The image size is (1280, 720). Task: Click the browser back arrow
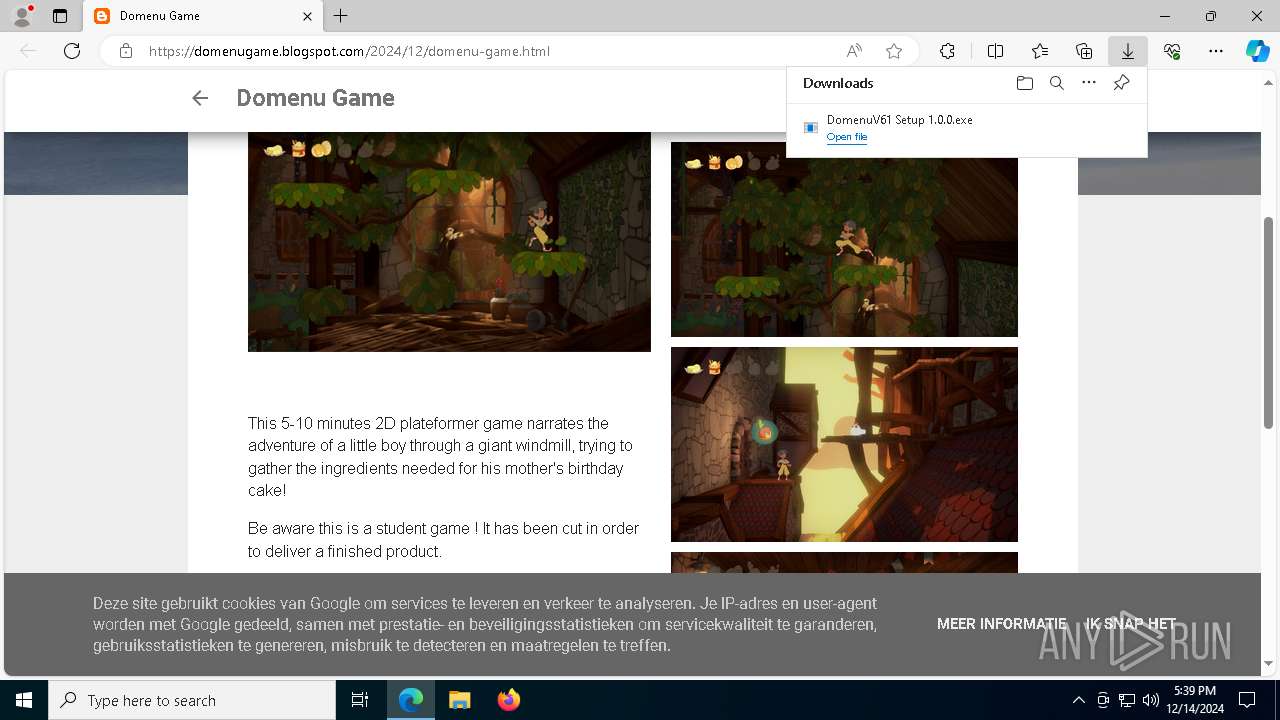[x=28, y=51]
